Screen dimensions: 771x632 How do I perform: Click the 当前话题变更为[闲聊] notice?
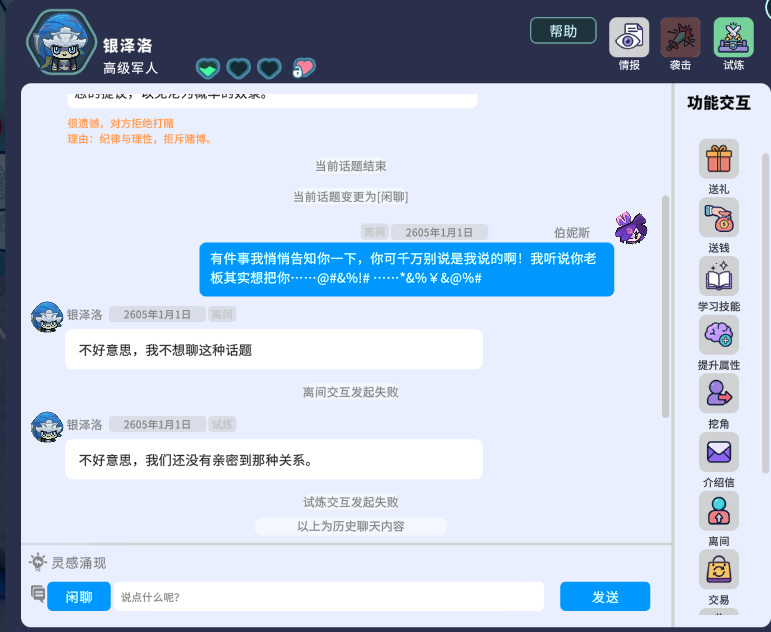coord(351,197)
